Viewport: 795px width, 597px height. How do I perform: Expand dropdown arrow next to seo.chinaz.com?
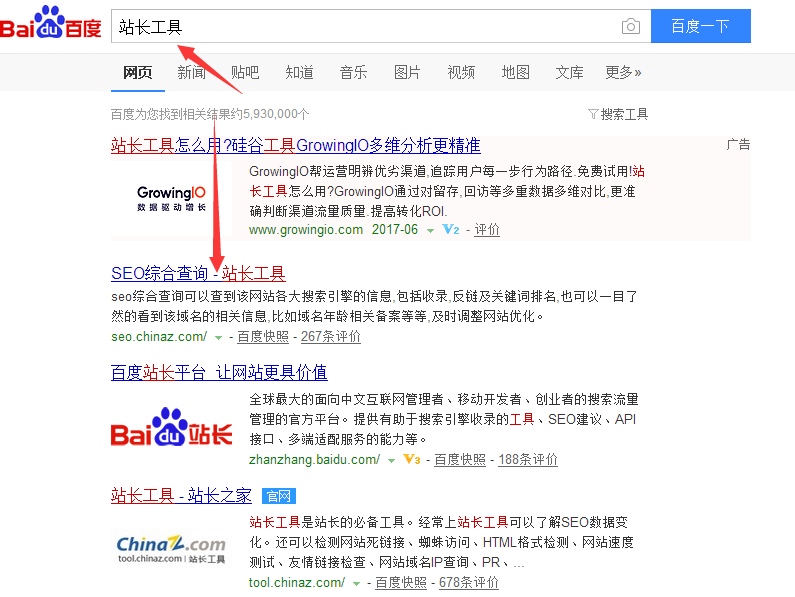pyautogui.click(x=219, y=337)
